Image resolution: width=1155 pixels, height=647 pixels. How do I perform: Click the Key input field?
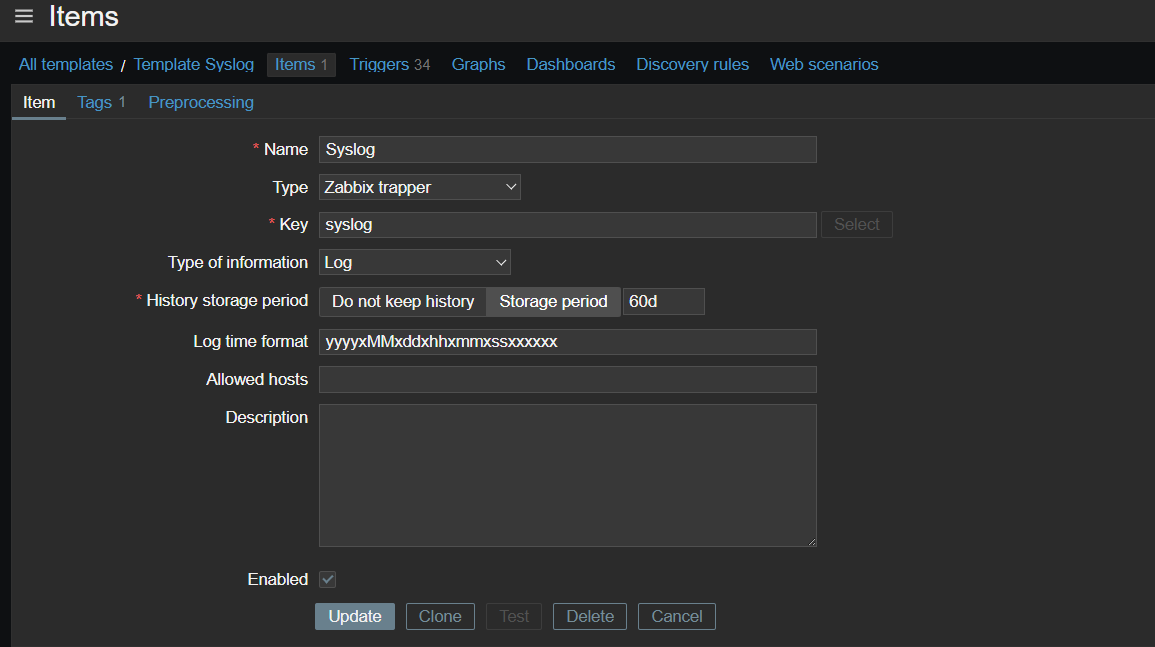[x=567, y=225]
